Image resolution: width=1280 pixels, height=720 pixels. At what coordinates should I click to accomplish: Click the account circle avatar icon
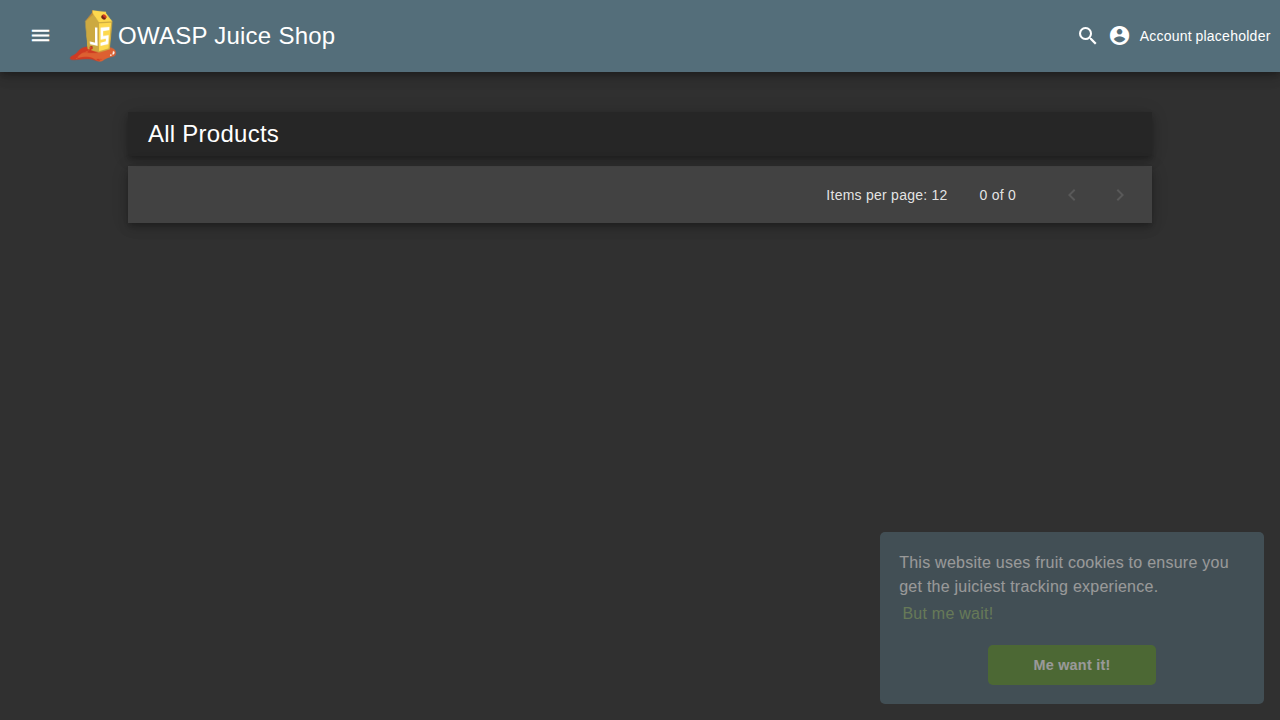1120,36
